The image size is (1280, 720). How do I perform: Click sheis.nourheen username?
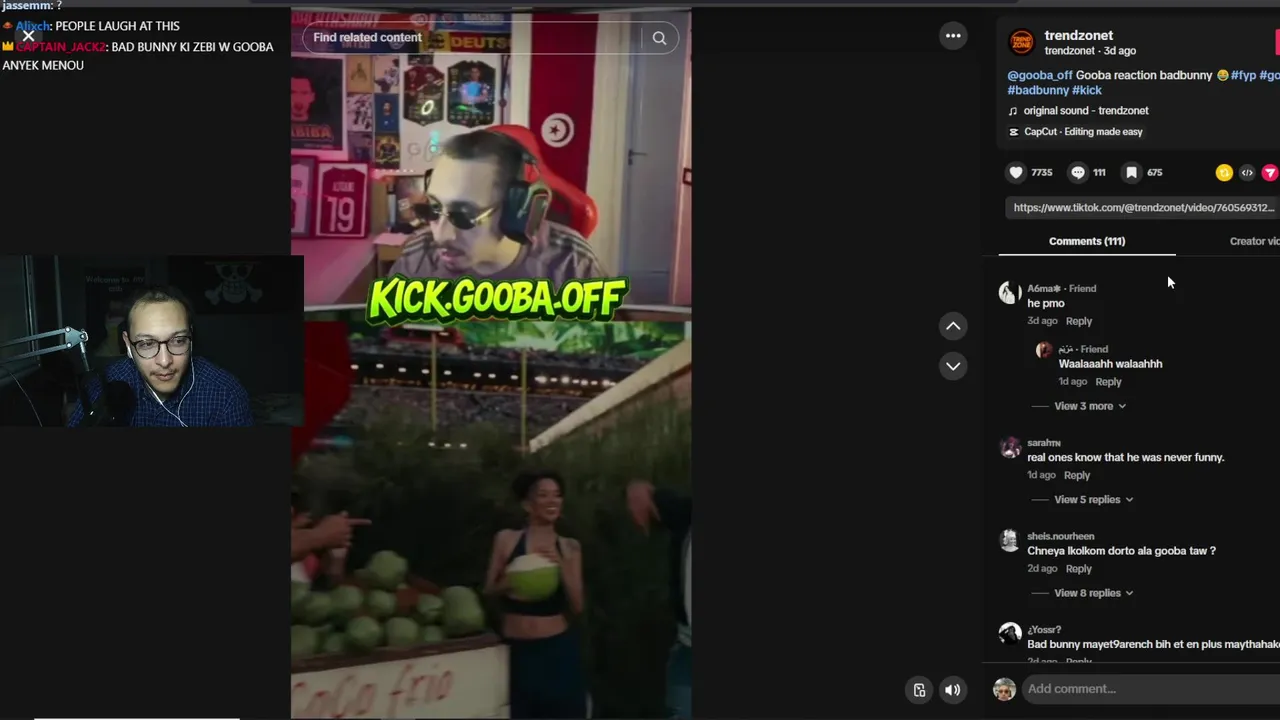pos(1061,536)
